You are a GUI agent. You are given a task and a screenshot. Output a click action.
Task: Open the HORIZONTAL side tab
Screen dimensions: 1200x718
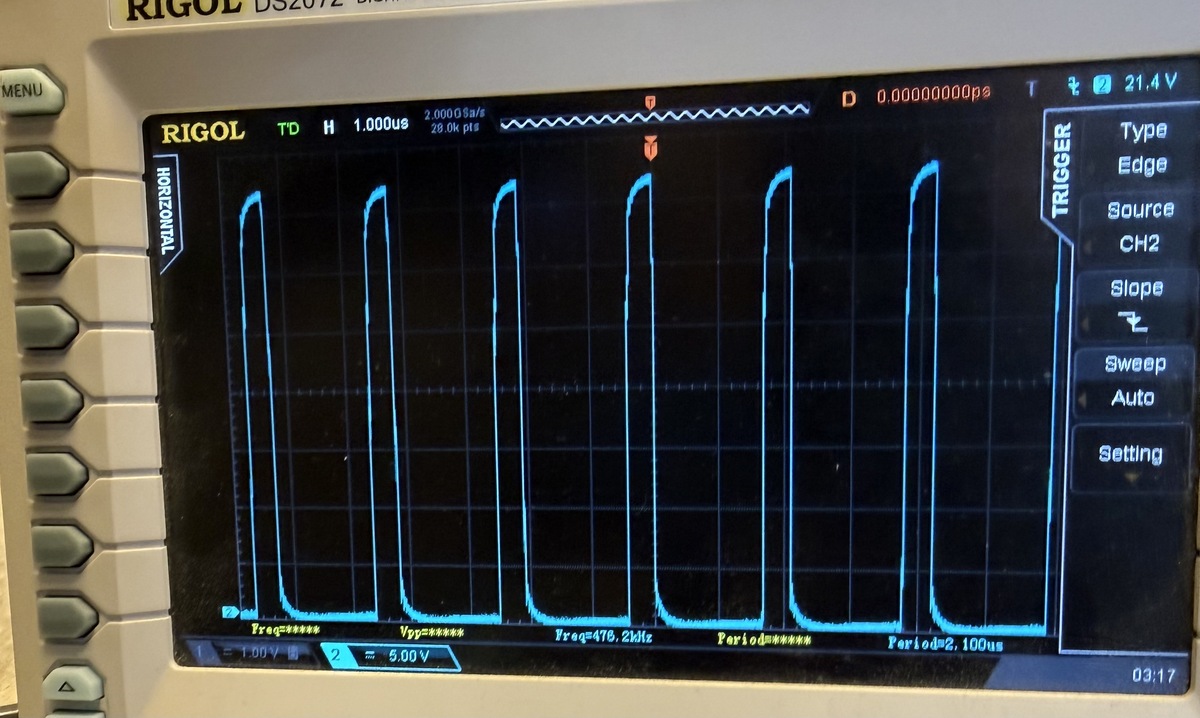click(x=168, y=213)
